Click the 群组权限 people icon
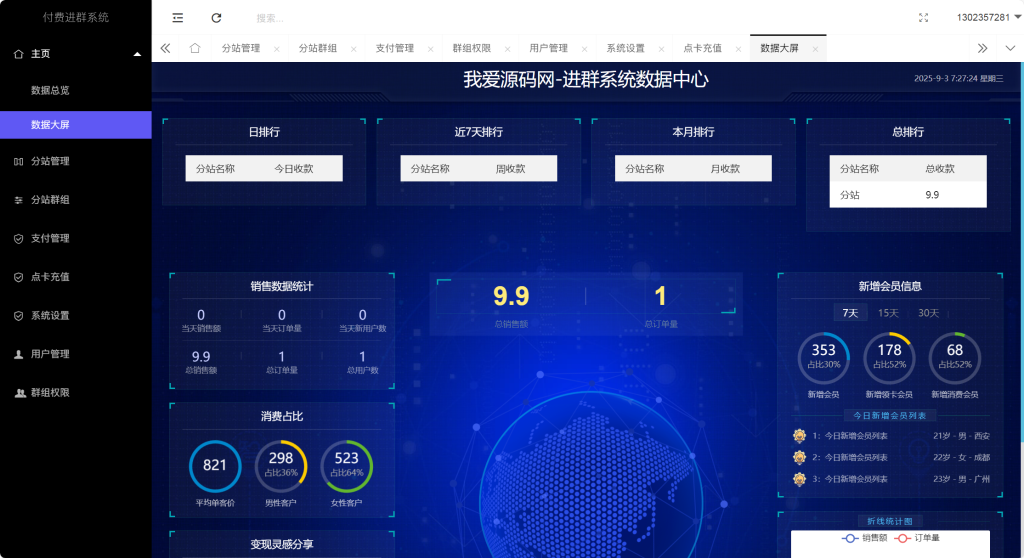The width and height of the screenshot is (1024, 558). pyautogui.click(x=20, y=393)
